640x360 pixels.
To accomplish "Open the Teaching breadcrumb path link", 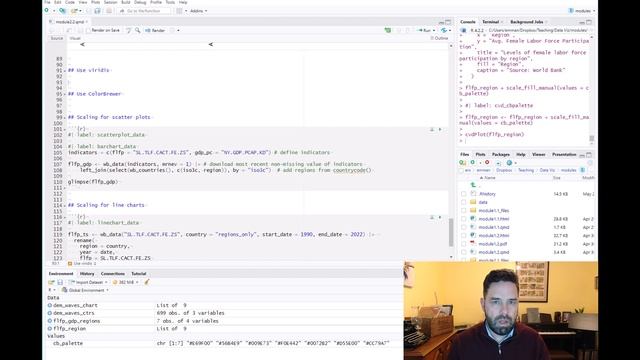I will 526,170.
